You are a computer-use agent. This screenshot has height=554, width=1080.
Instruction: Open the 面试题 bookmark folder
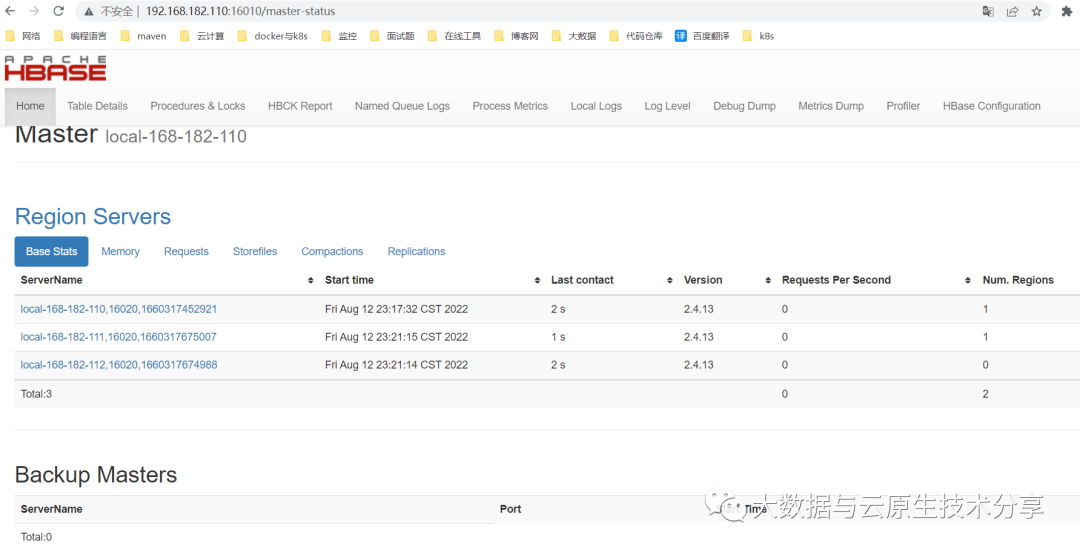pyautogui.click(x=392, y=37)
